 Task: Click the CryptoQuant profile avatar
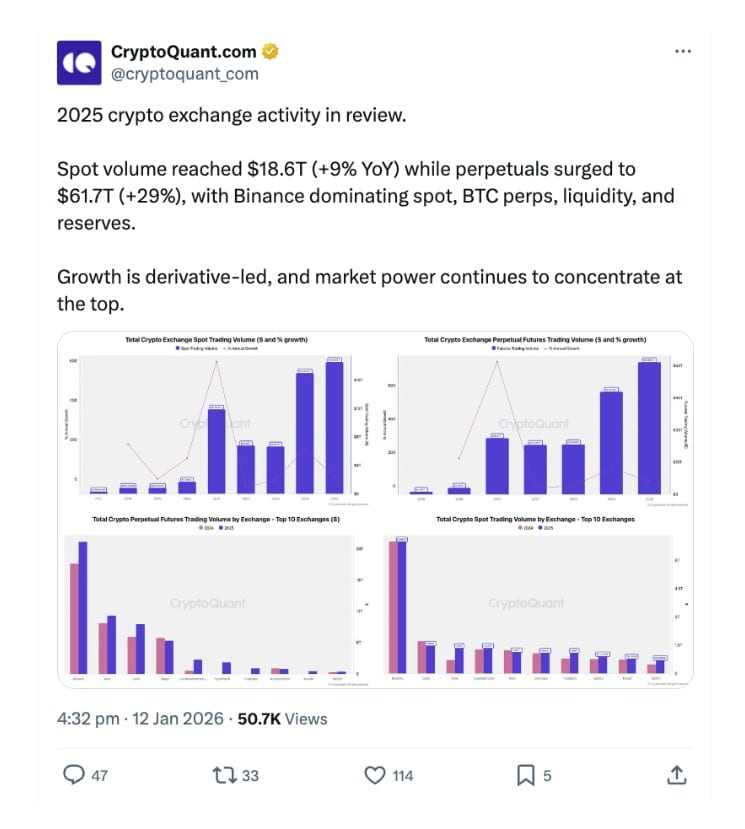point(79,62)
